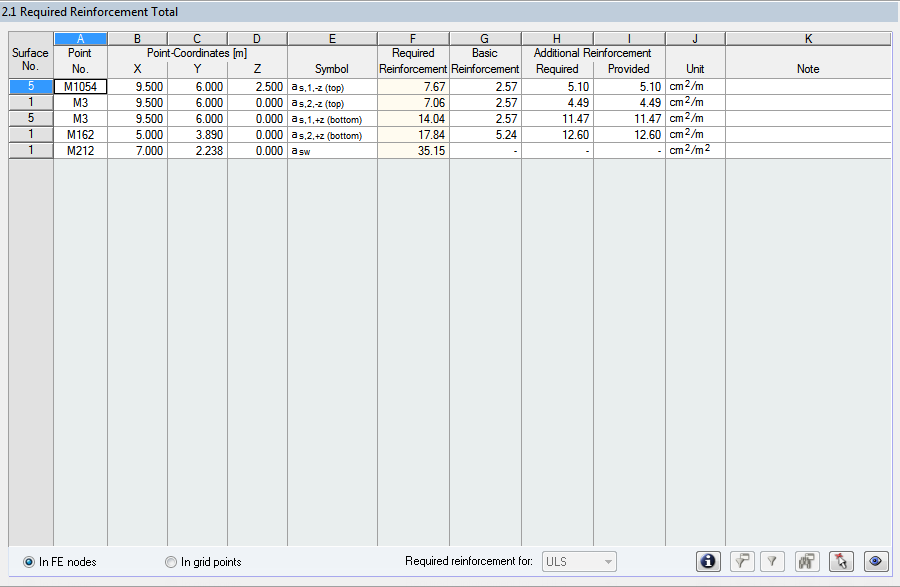The image size is (900, 587).
Task: Click the Provided reinforcement column header
Action: click(x=628, y=69)
